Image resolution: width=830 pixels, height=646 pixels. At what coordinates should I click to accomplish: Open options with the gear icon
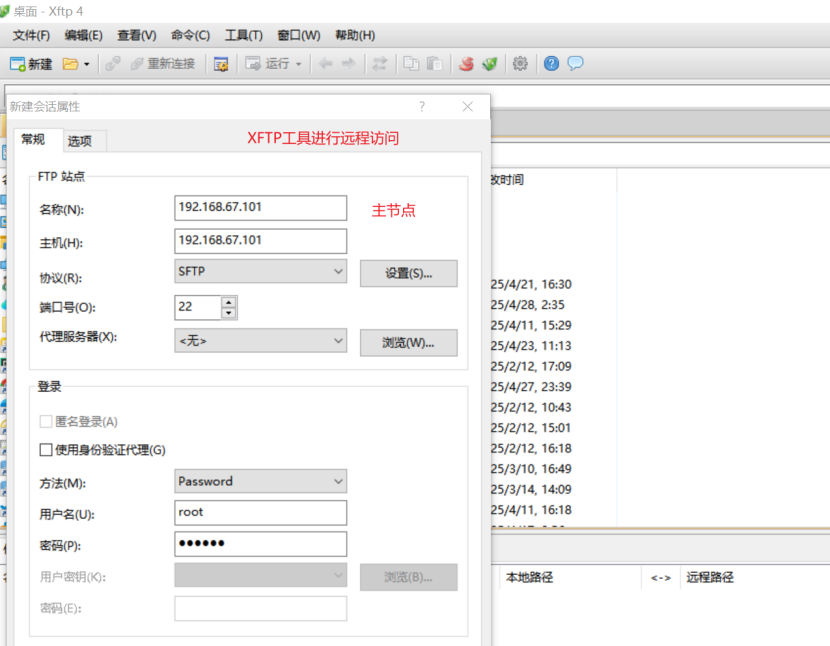click(x=520, y=64)
